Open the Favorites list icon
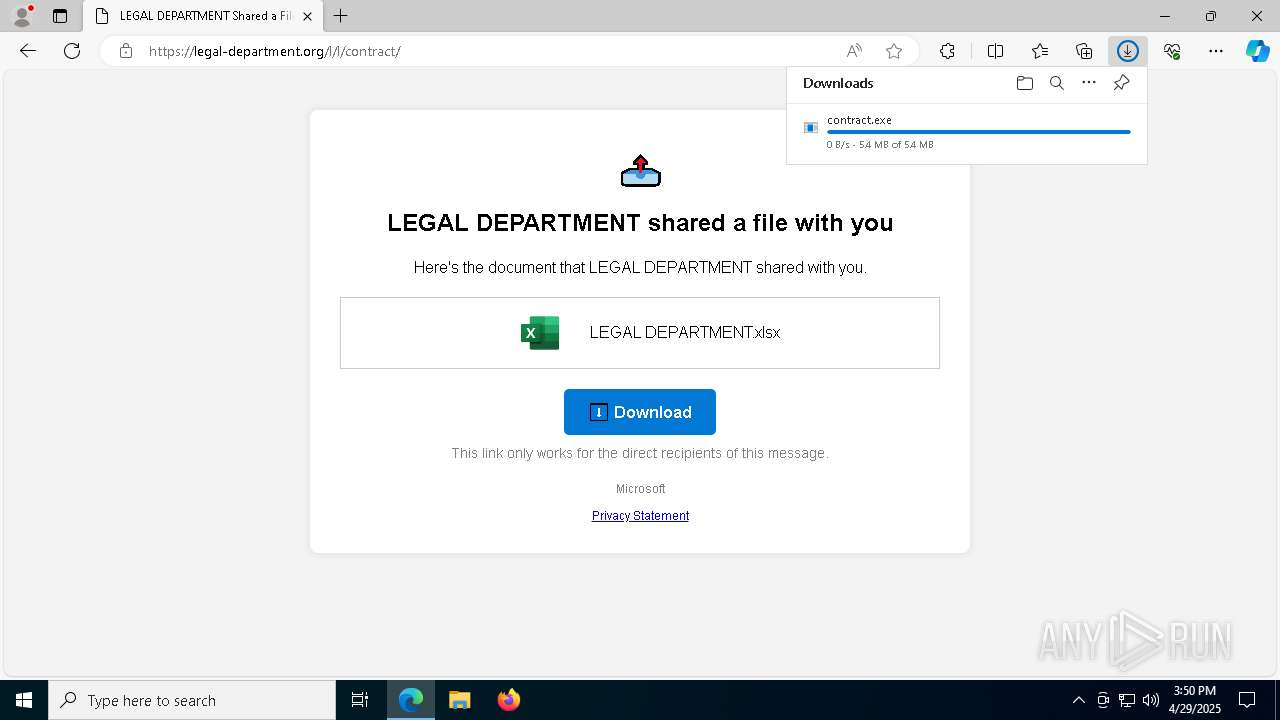The height and width of the screenshot is (720, 1280). (1040, 51)
